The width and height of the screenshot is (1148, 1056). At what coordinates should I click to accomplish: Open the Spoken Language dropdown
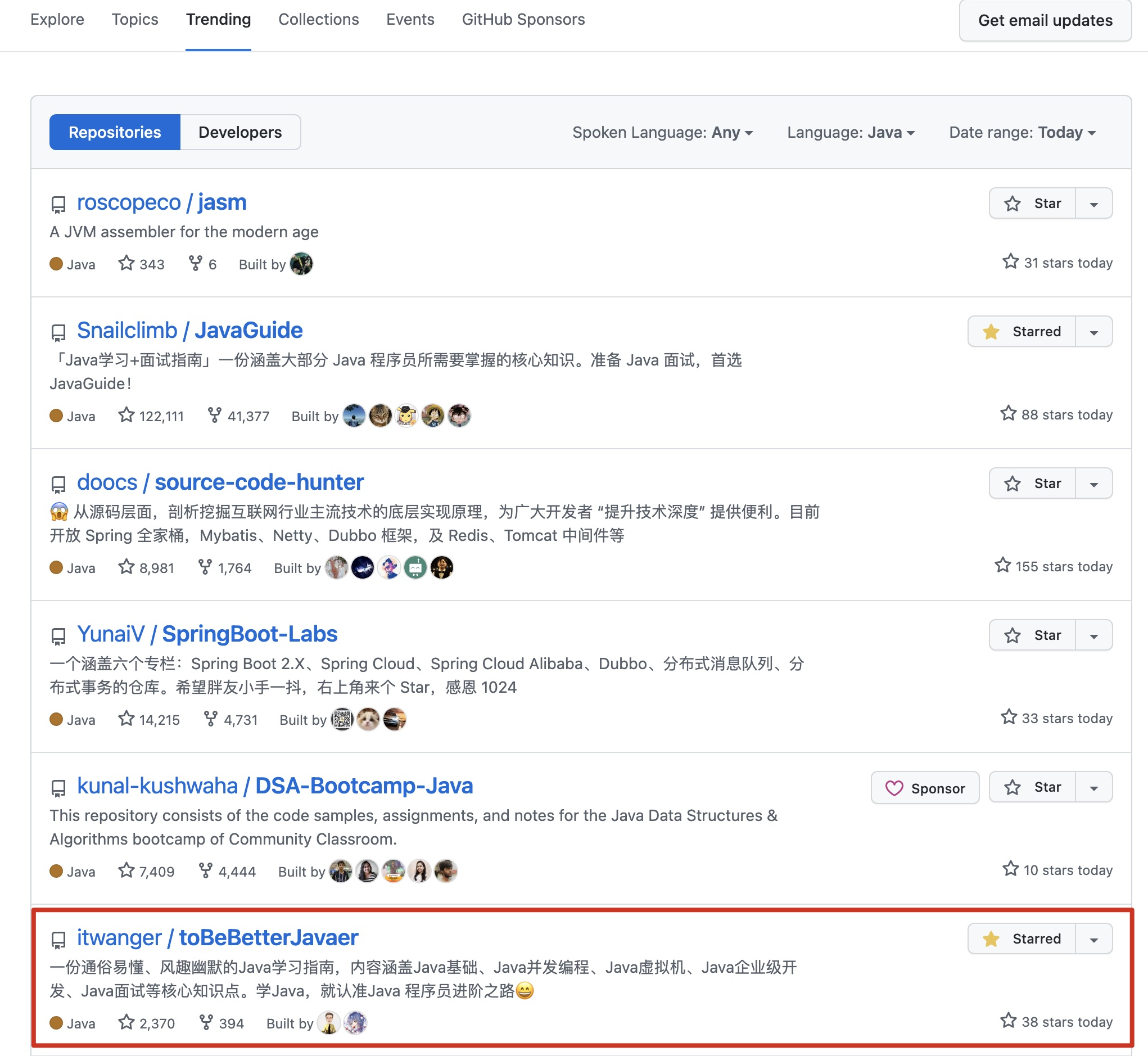pyautogui.click(x=663, y=133)
